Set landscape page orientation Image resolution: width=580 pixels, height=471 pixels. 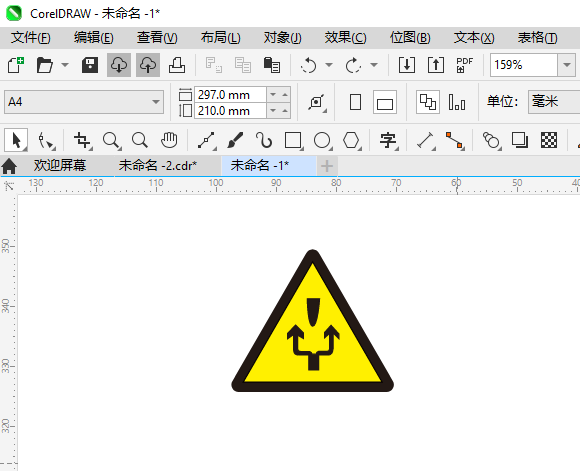[x=385, y=102]
